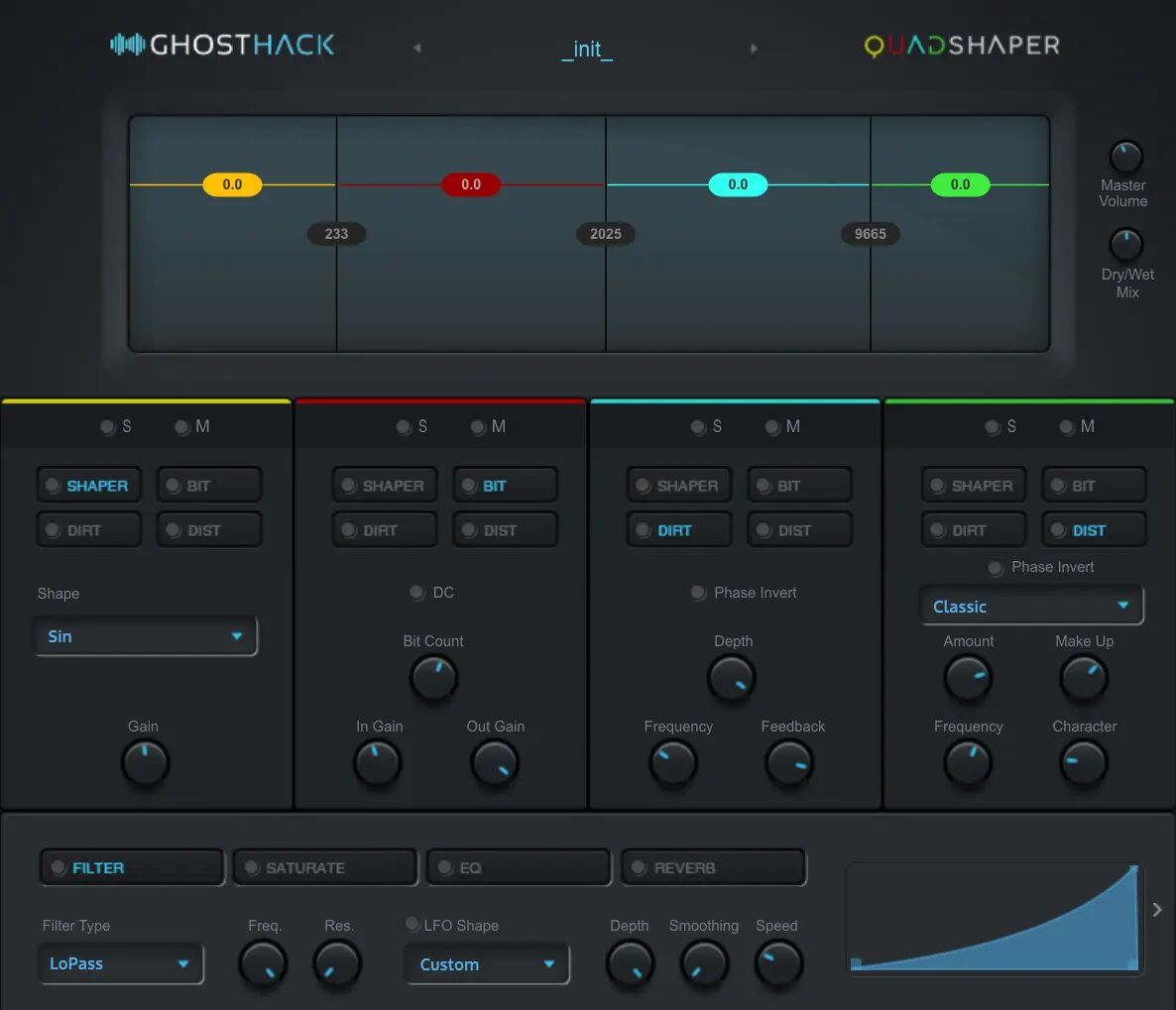Click the LFO curve display graph
1176x1010 pixels.
[x=994, y=918]
